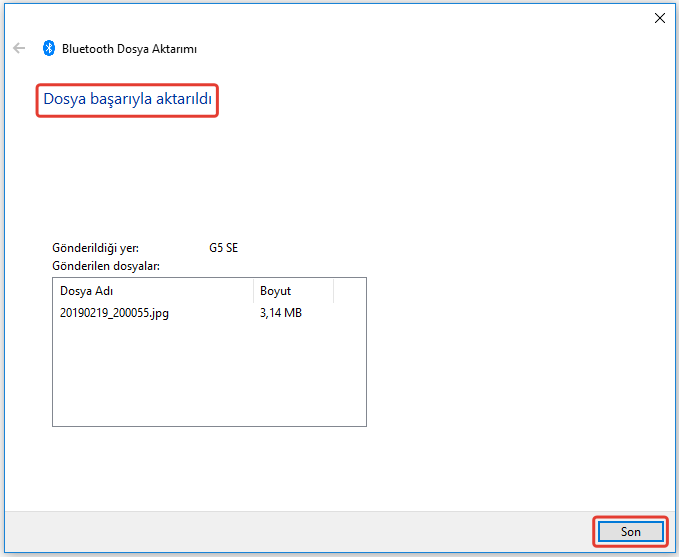Click the Bluetooth logo icon

49,48
